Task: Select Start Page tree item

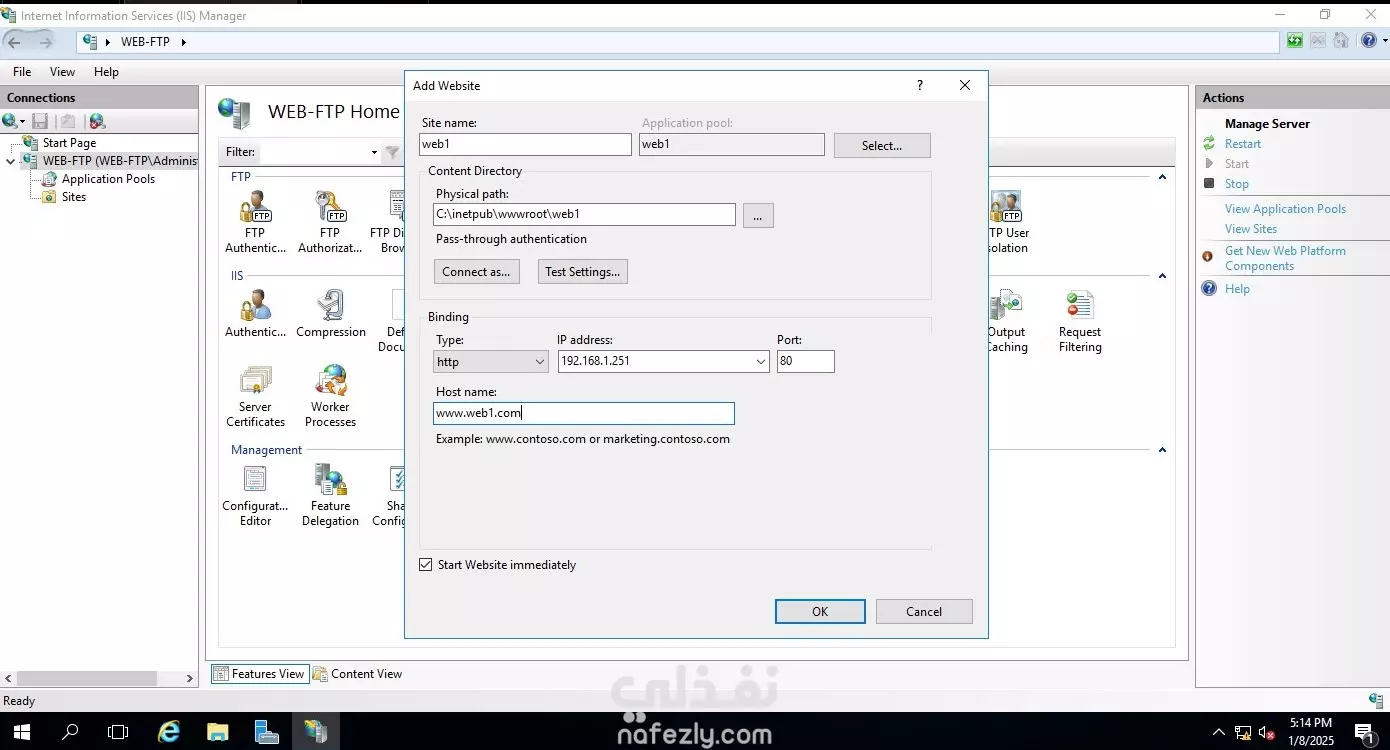Action: tap(69, 143)
